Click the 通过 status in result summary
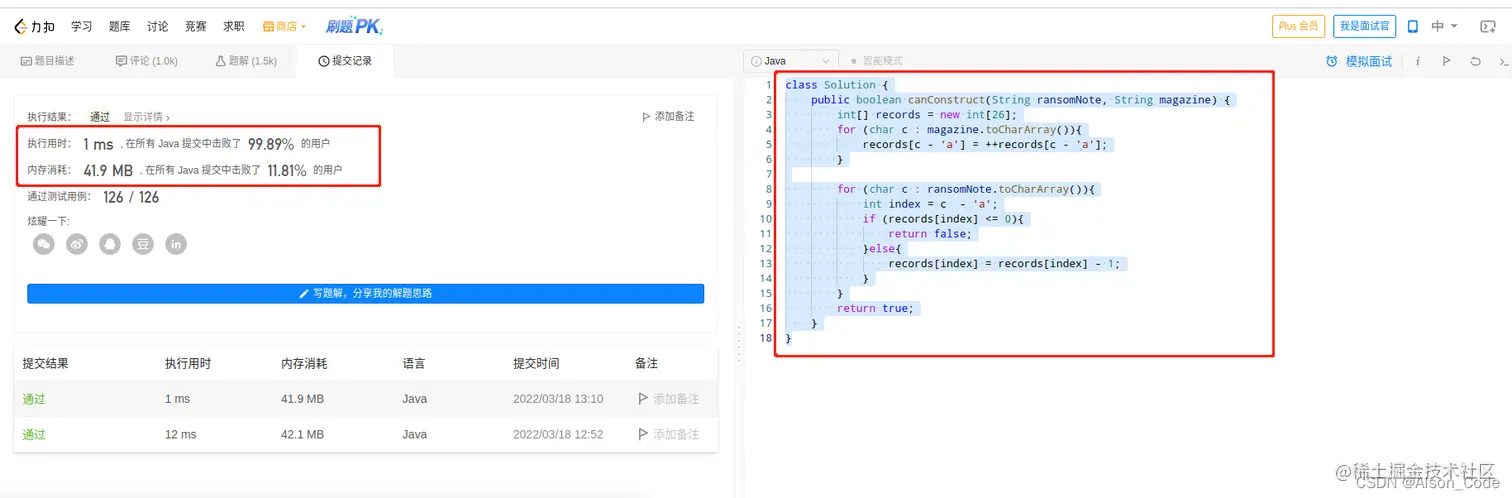Viewport: 1512px width, 498px height. 100,117
